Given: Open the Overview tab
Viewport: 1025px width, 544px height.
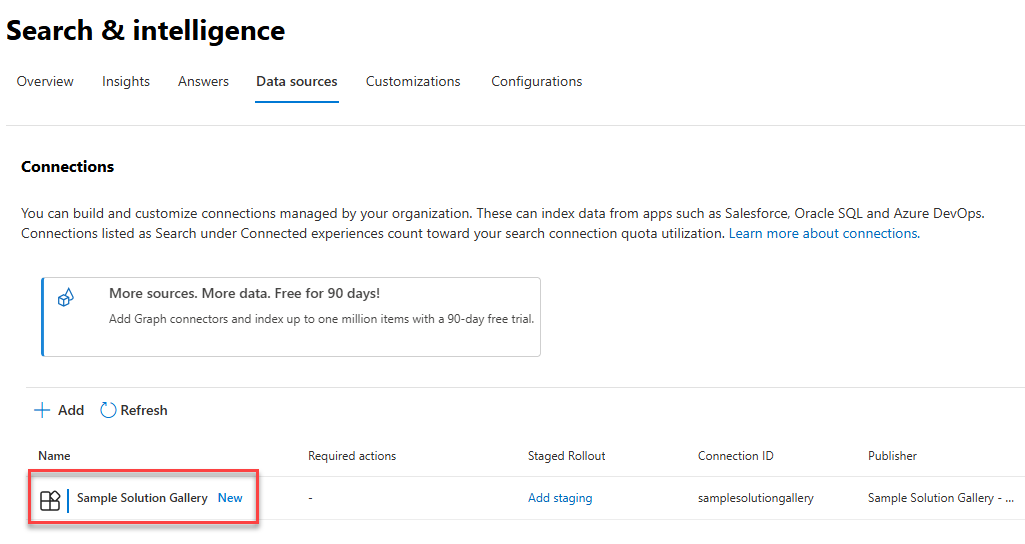Looking at the screenshot, I should 45,81.
